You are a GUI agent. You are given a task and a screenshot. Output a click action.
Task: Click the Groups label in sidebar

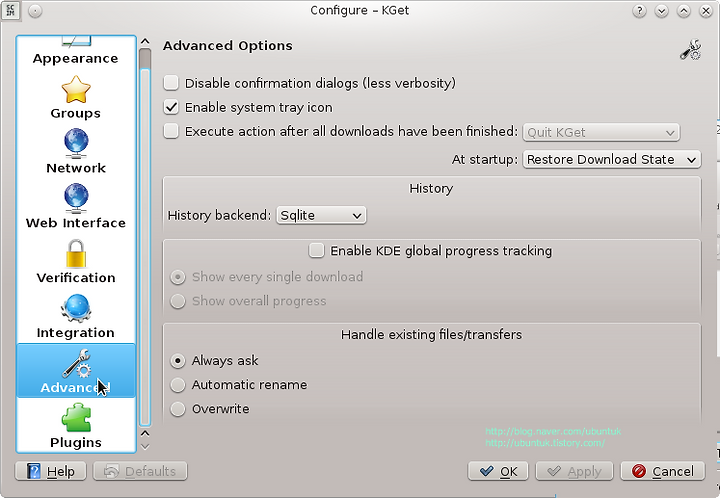[x=76, y=113]
